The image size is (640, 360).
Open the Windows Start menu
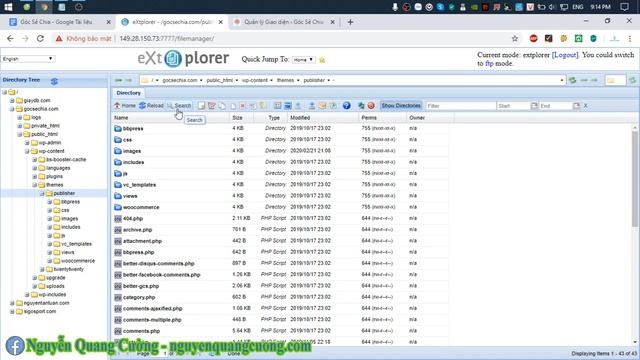point(8,7)
